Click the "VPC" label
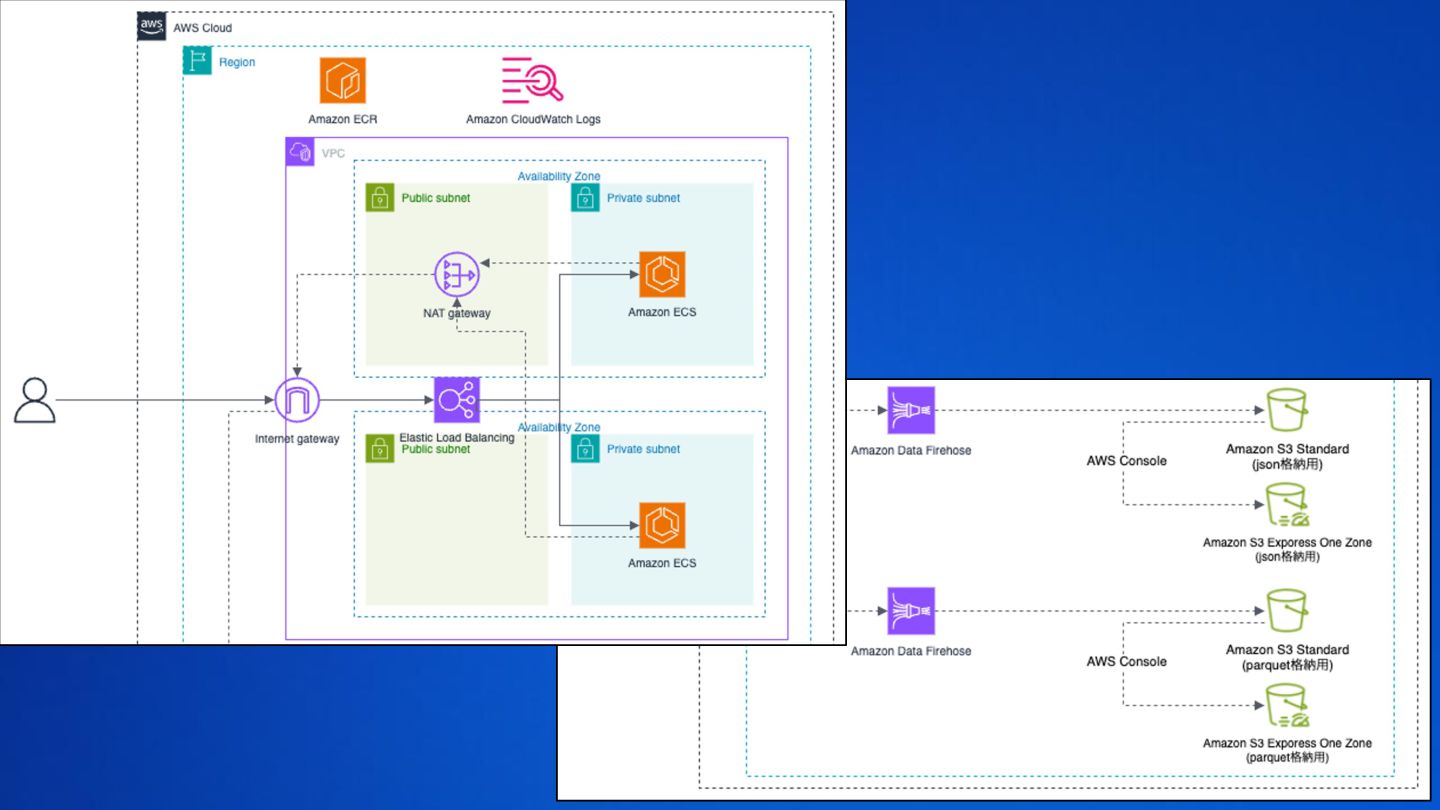 333,154
